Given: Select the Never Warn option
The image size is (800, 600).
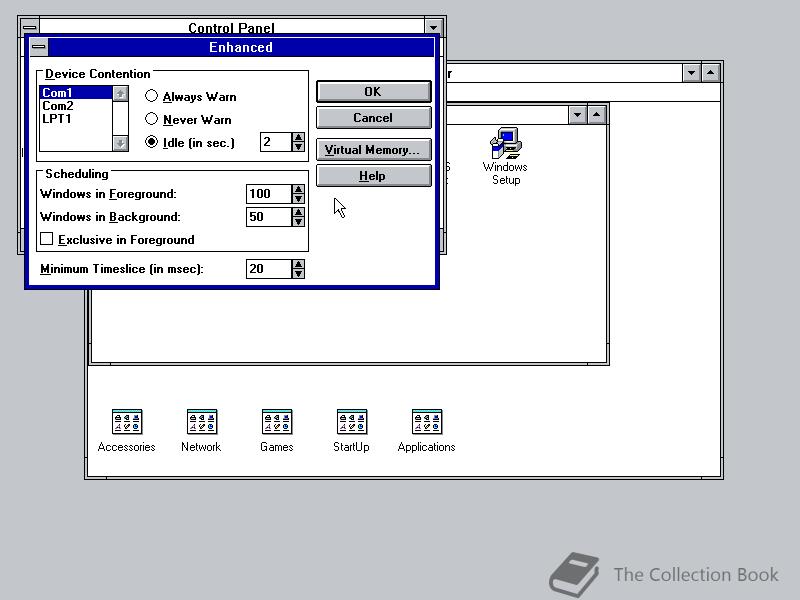Looking at the screenshot, I should coord(188,119).
